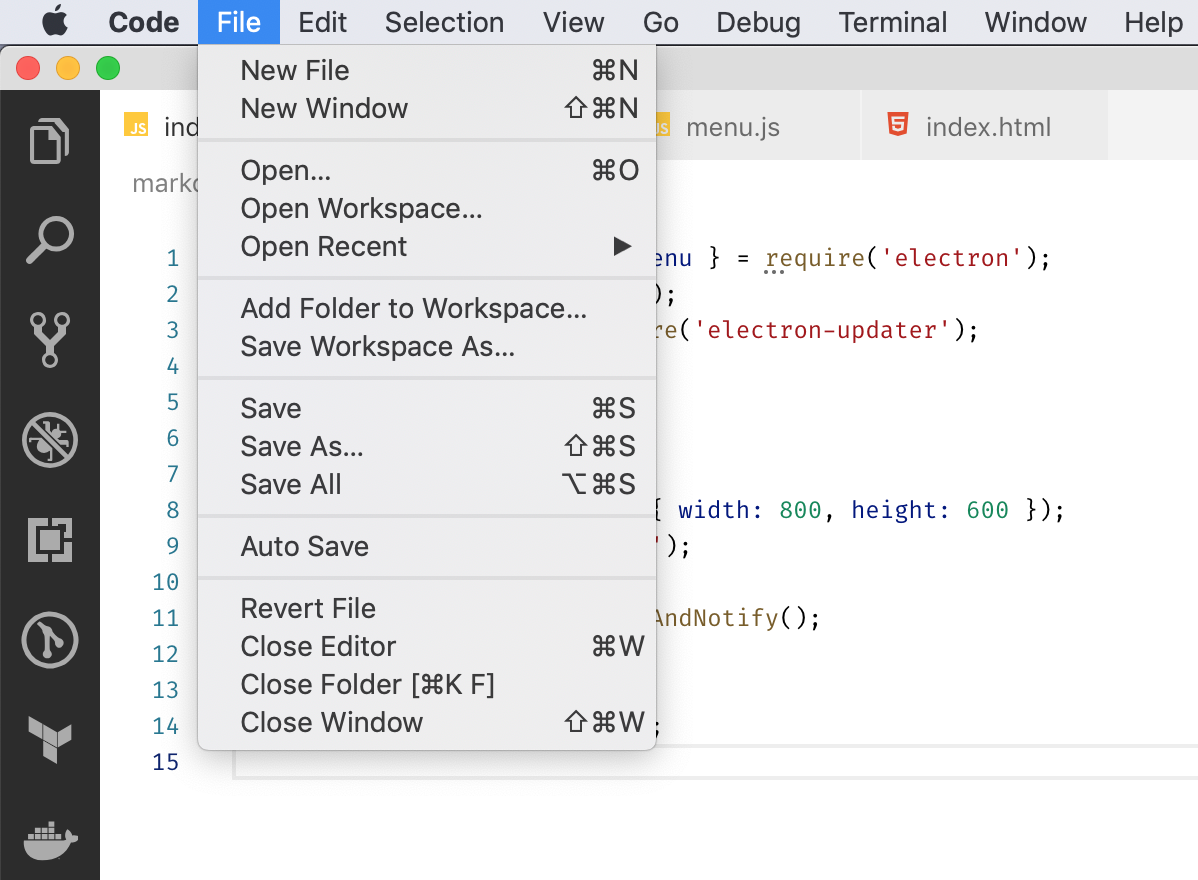
Task: Open the View menu
Action: [x=573, y=22]
